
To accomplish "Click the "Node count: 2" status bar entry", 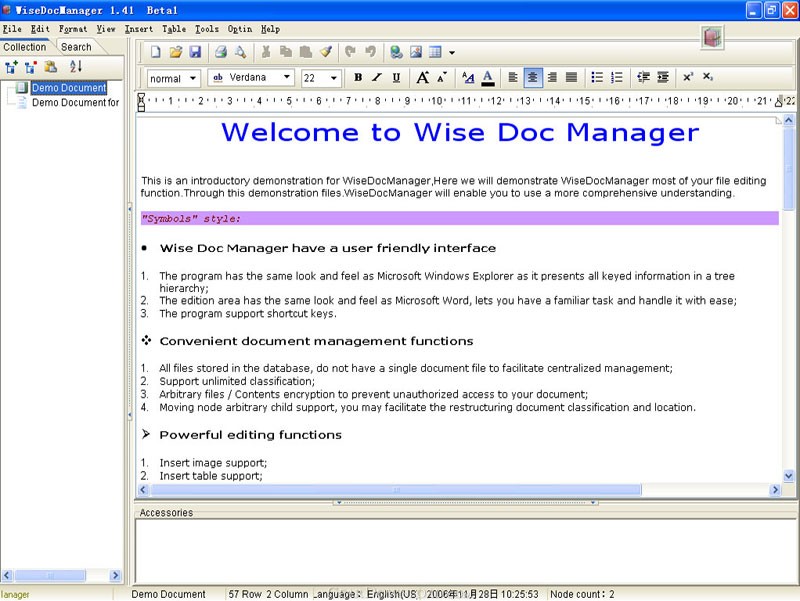I will coord(582,594).
